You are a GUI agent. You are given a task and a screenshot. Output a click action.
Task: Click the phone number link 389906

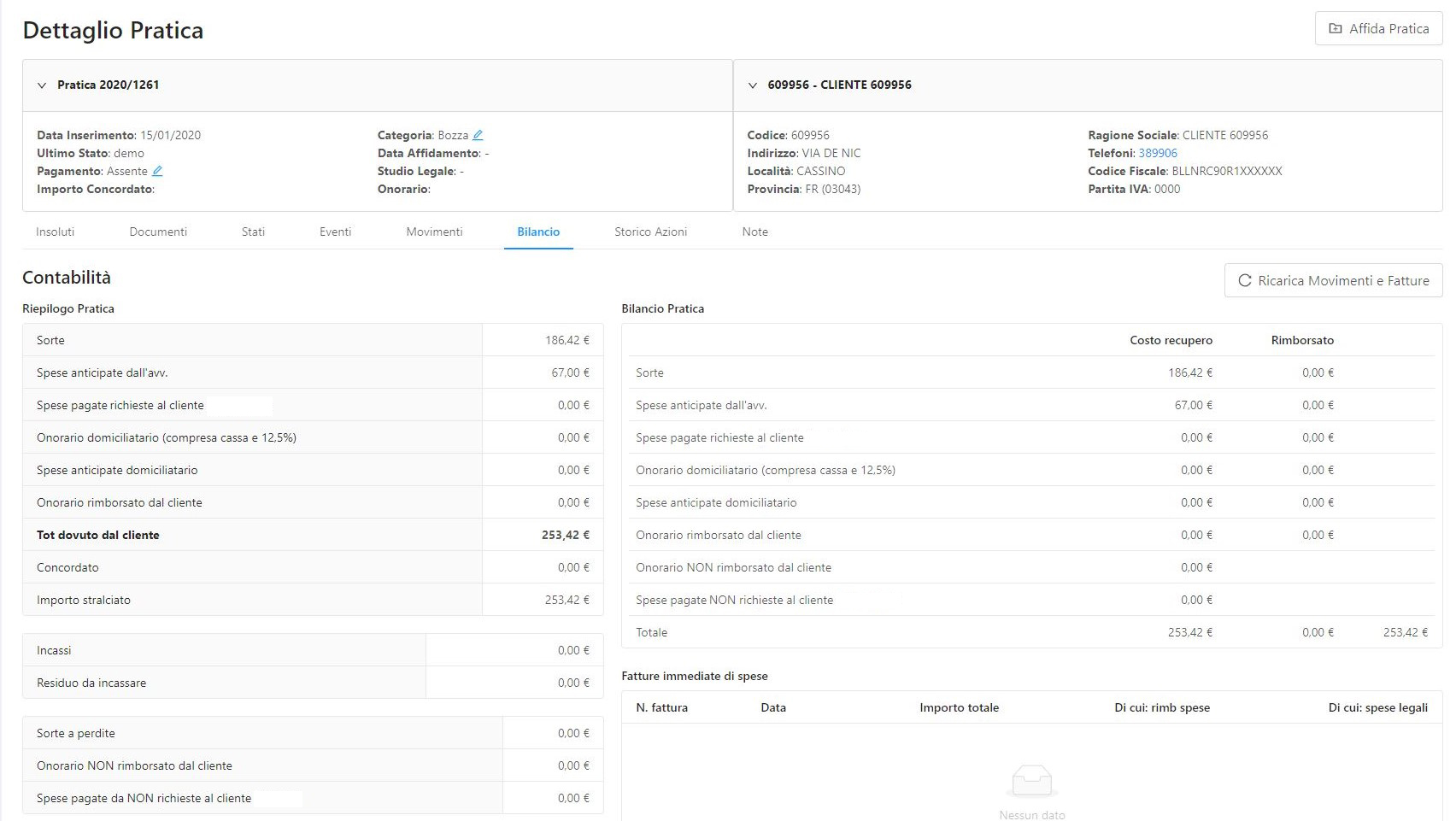(x=1158, y=153)
